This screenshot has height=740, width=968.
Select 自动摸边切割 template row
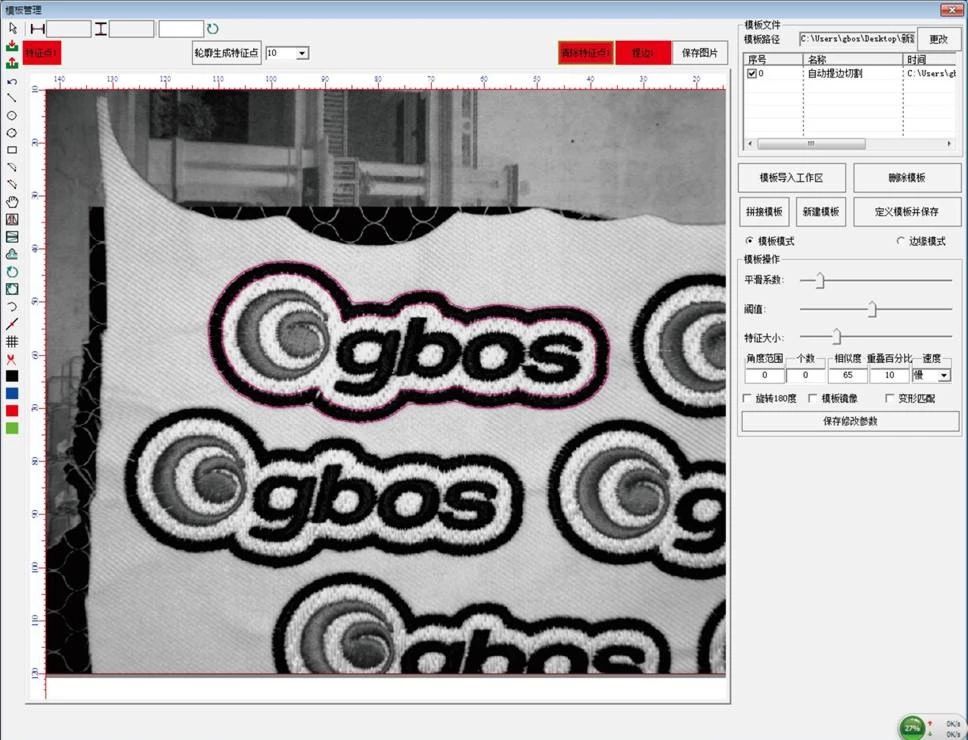point(850,73)
